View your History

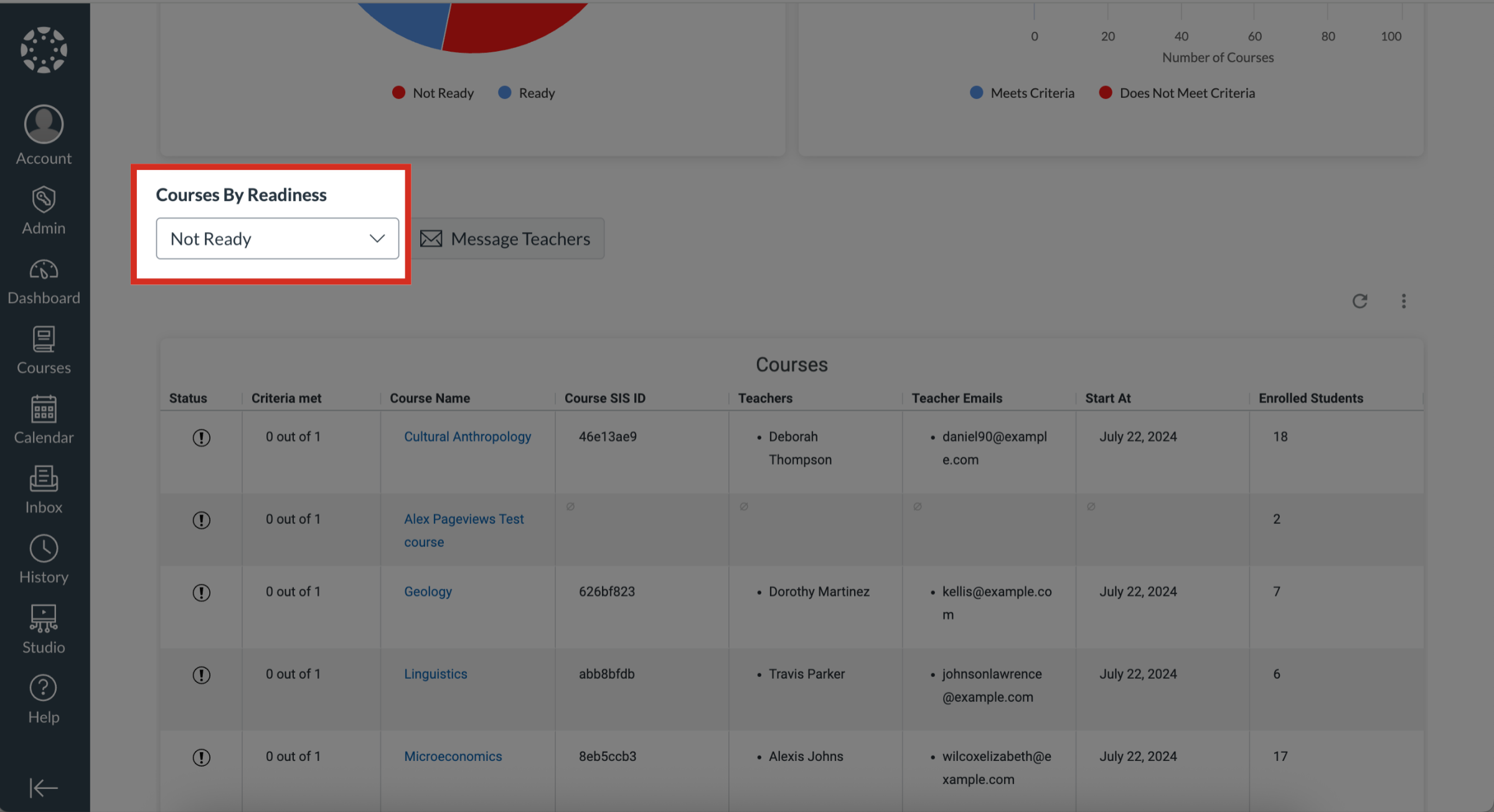(43, 559)
